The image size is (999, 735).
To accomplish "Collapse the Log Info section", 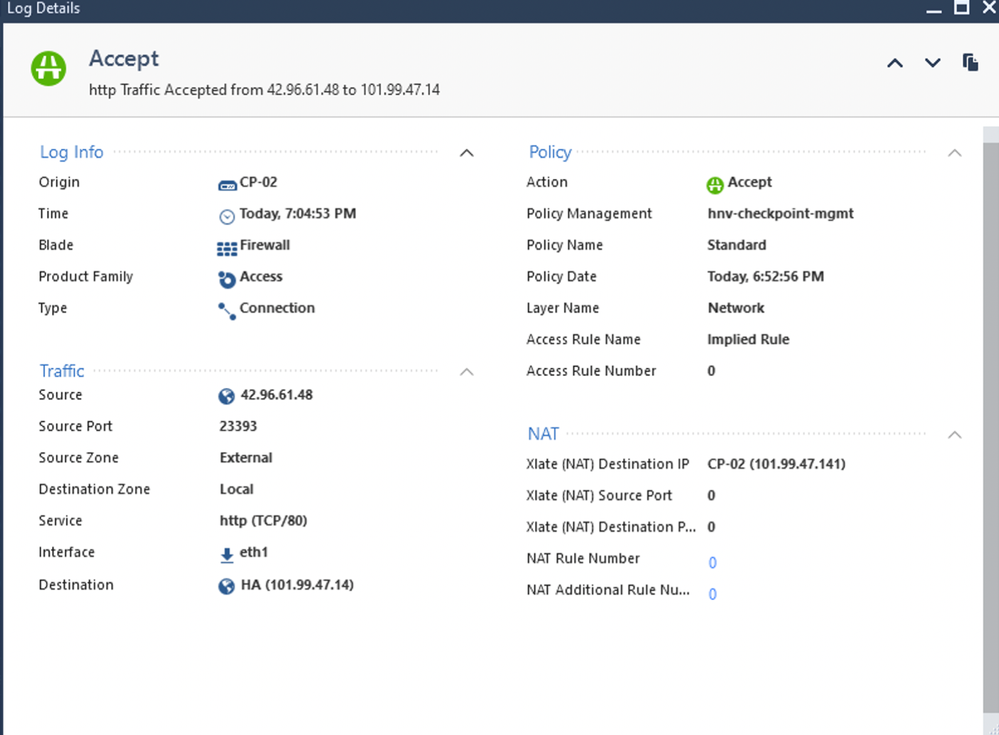I will pyautogui.click(x=467, y=153).
